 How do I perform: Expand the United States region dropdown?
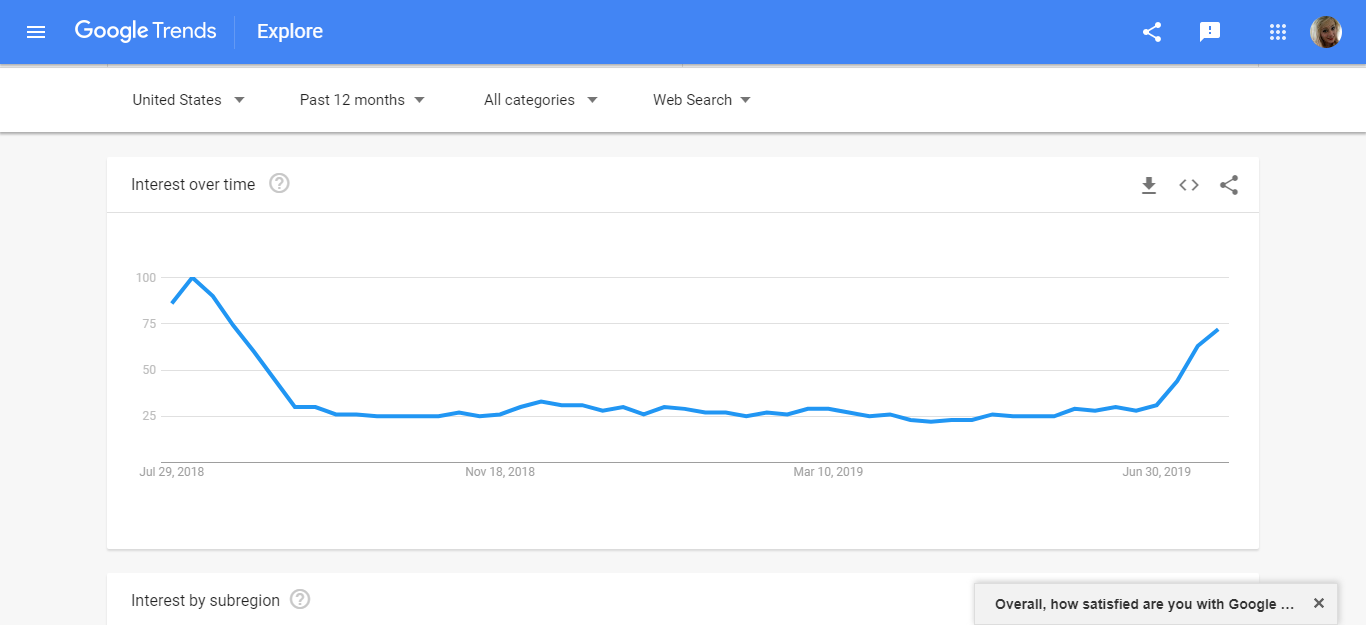[x=189, y=100]
